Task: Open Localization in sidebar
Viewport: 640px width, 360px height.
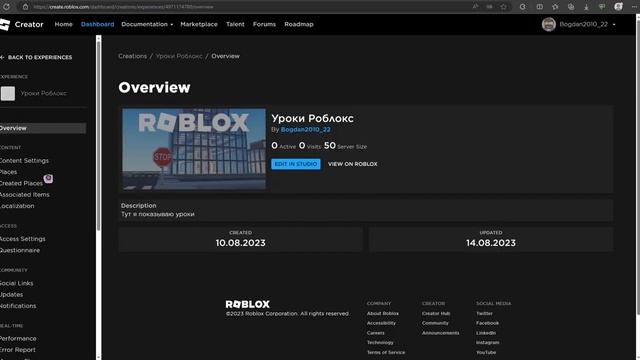Action: pos(17,206)
